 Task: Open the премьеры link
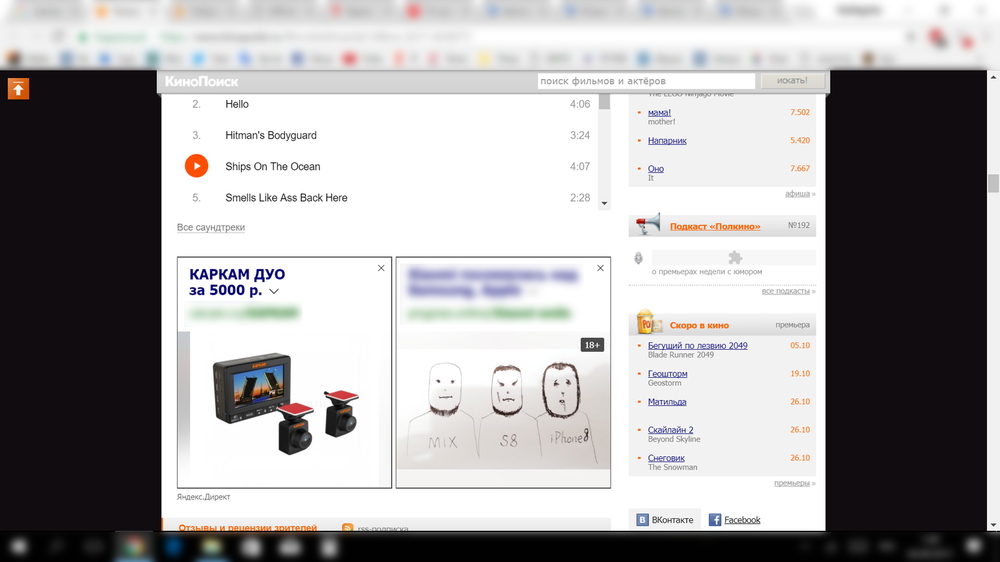pos(791,483)
